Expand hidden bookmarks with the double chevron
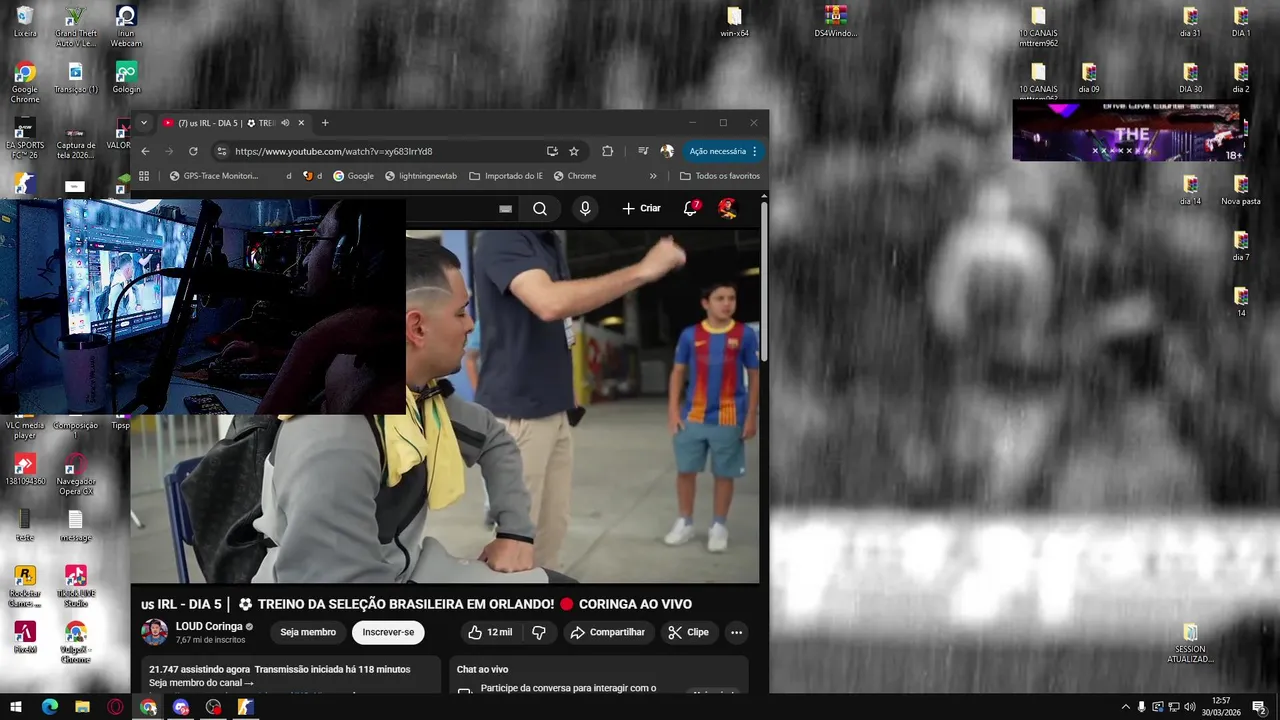1280x720 pixels. (x=653, y=176)
